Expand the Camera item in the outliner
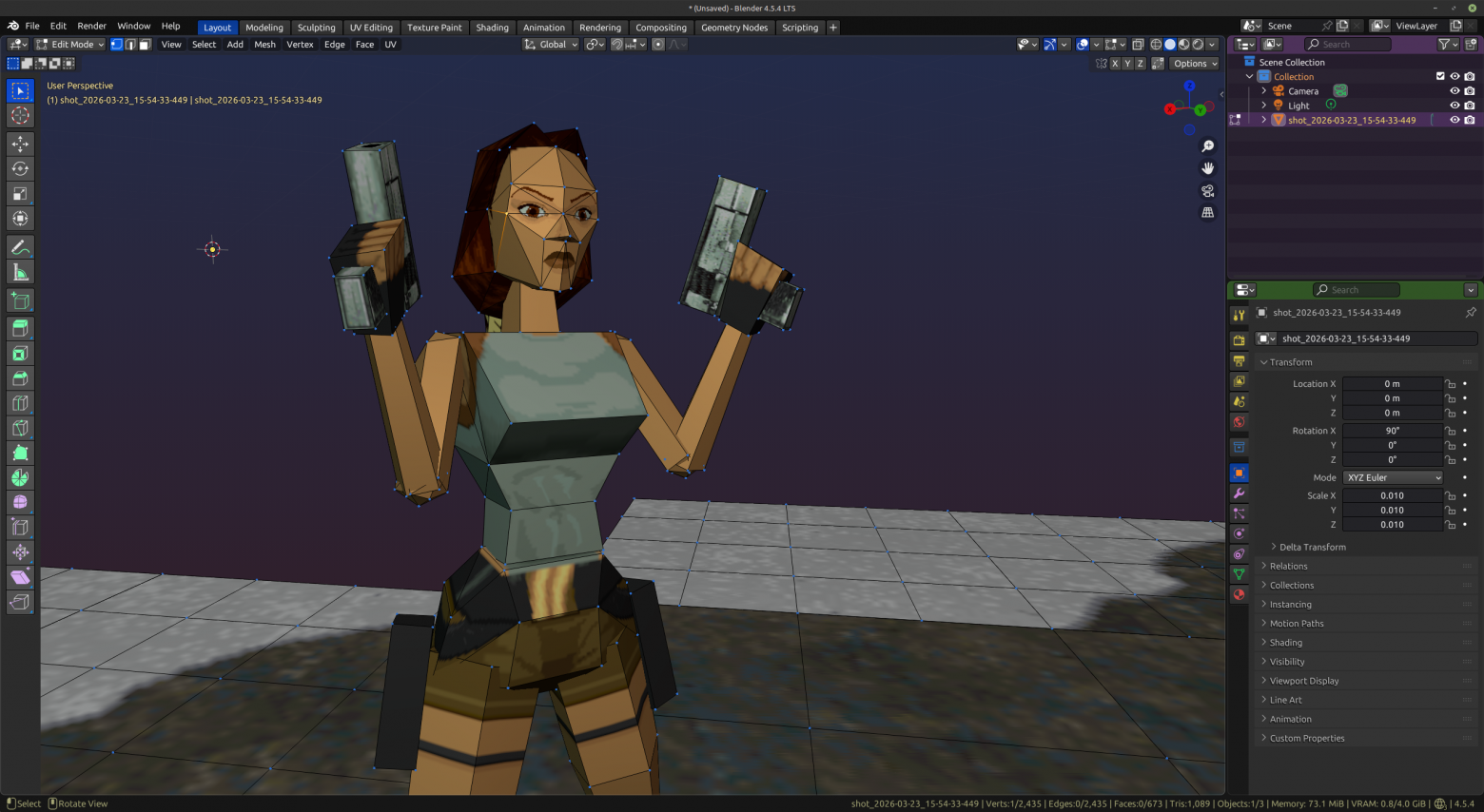1484x812 pixels. click(1264, 90)
